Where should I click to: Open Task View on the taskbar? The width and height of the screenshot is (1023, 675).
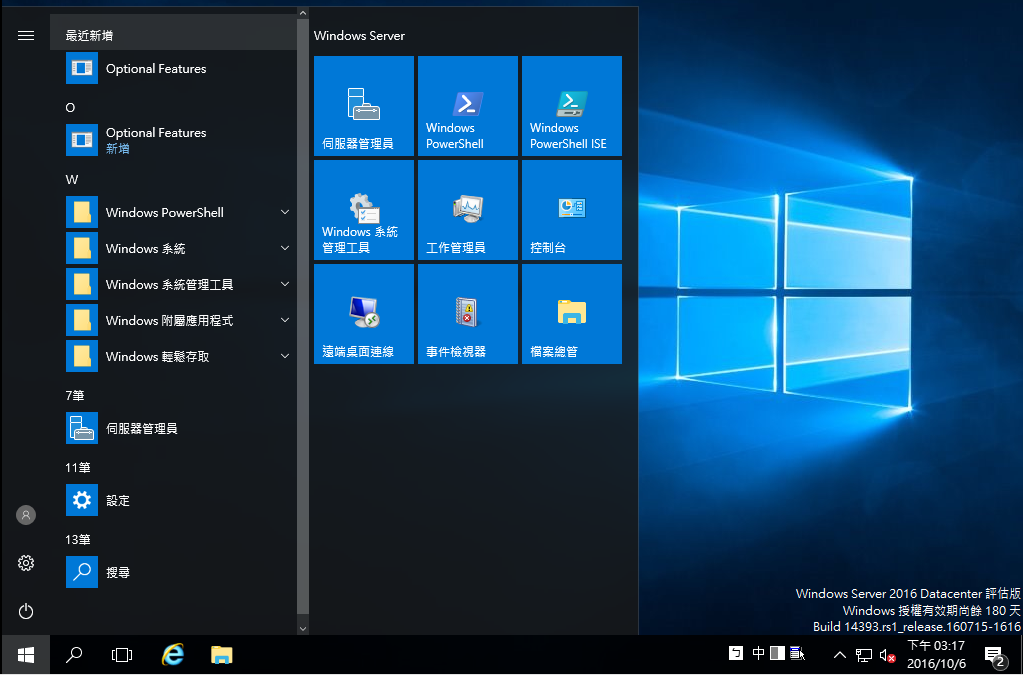pos(122,654)
